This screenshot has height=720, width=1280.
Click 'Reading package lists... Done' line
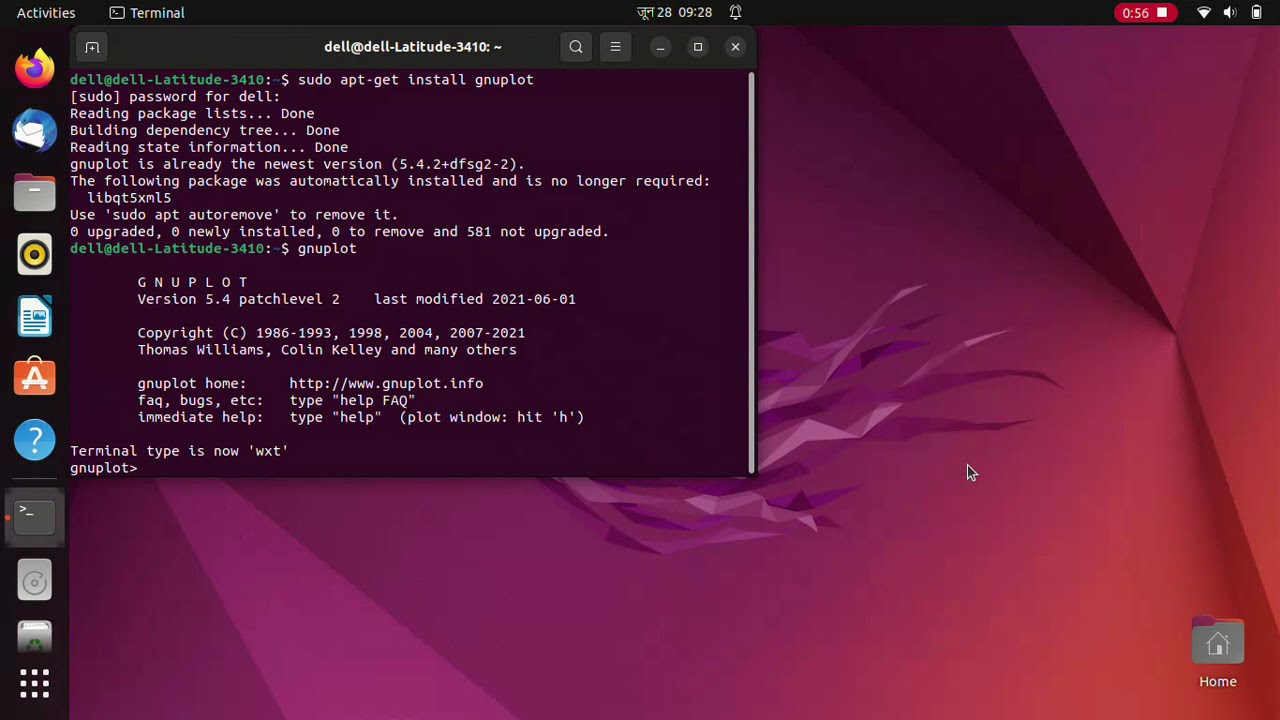[x=192, y=114]
